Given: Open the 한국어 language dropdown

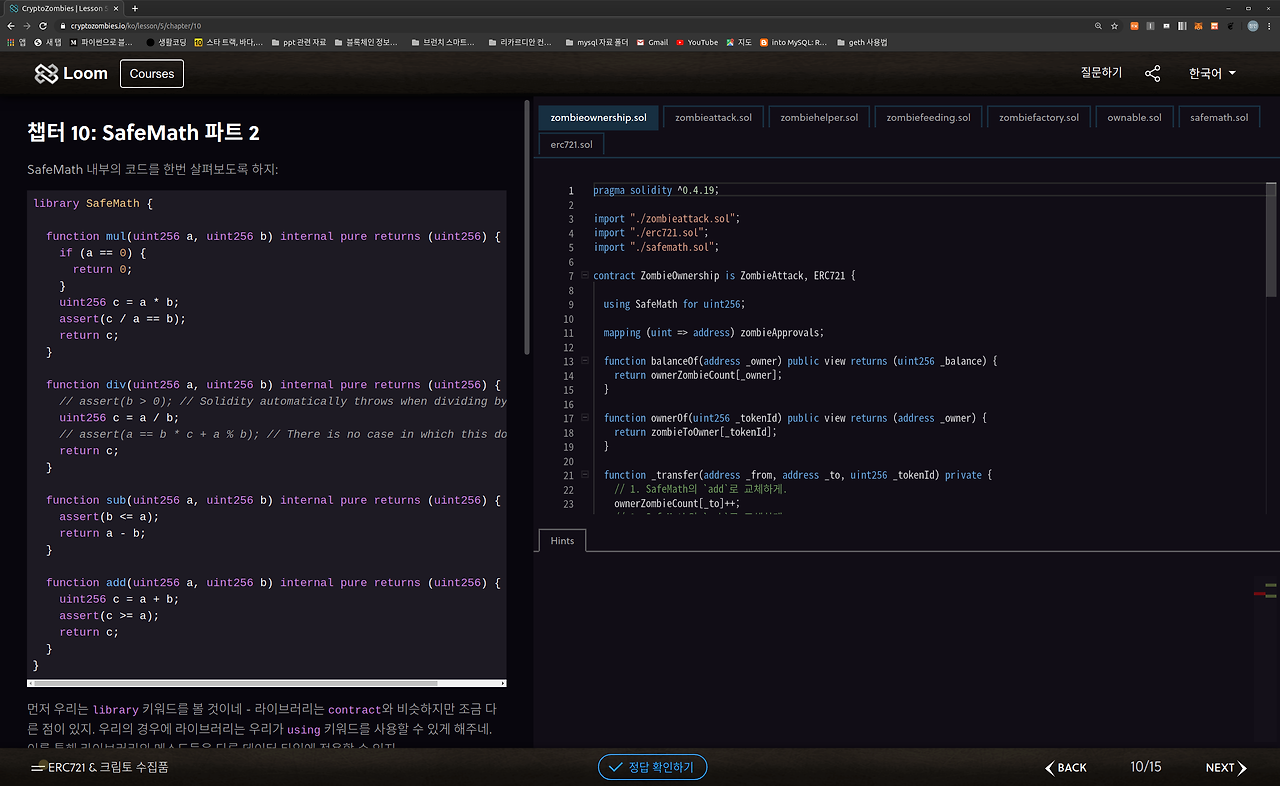Looking at the screenshot, I should 1212,74.
